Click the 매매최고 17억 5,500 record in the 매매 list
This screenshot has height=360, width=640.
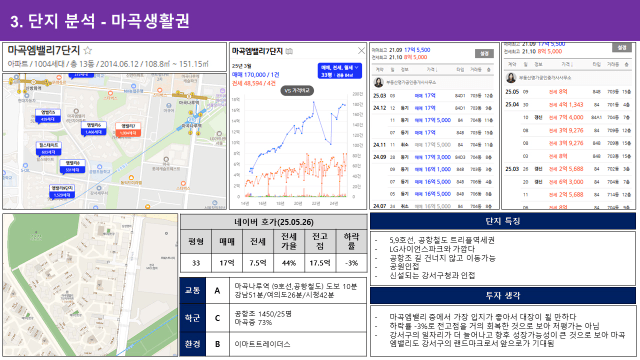coord(401,50)
